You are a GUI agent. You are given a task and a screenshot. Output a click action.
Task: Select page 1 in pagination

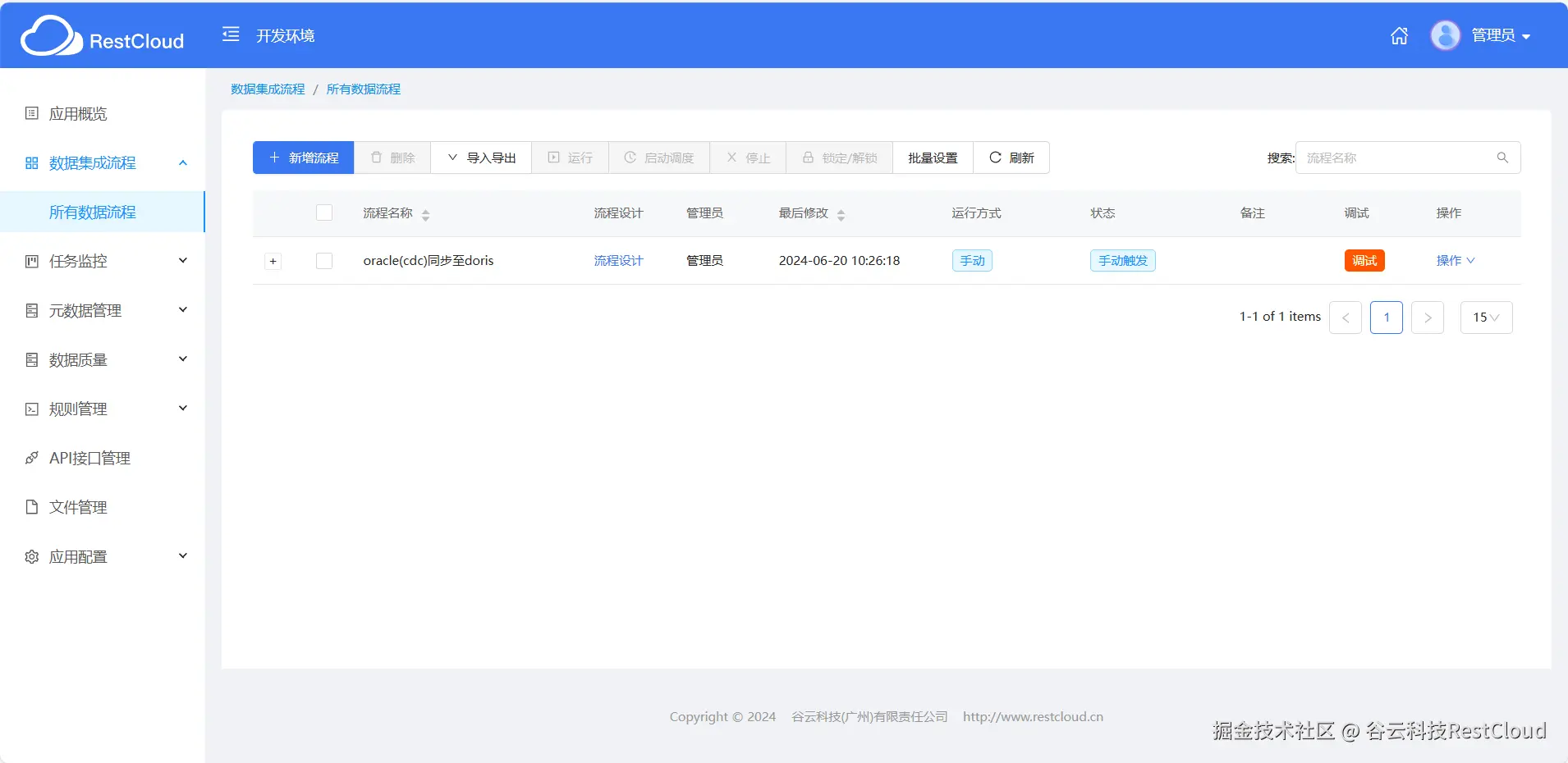[x=1387, y=318]
